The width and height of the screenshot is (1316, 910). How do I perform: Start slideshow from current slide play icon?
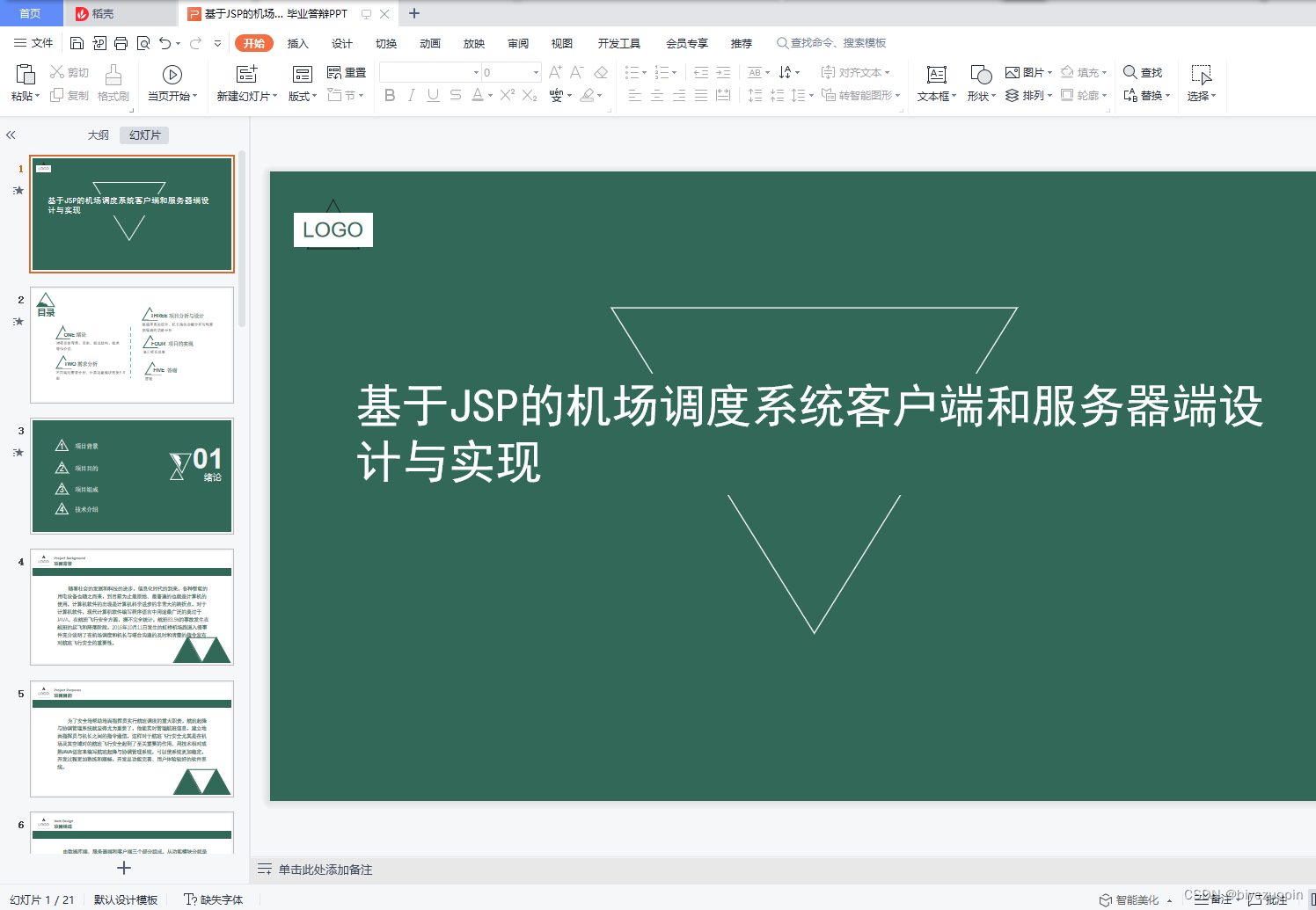[172, 75]
